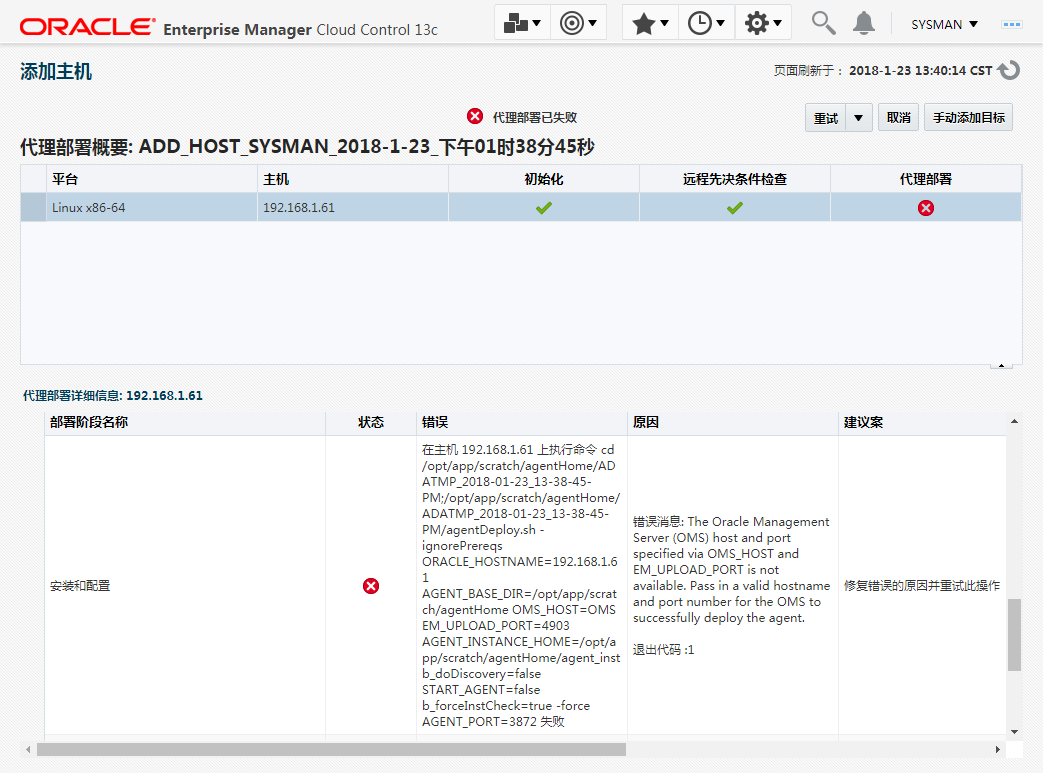
Task: Click the agent deployment failed icon in row
Action: (x=926, y=208)
